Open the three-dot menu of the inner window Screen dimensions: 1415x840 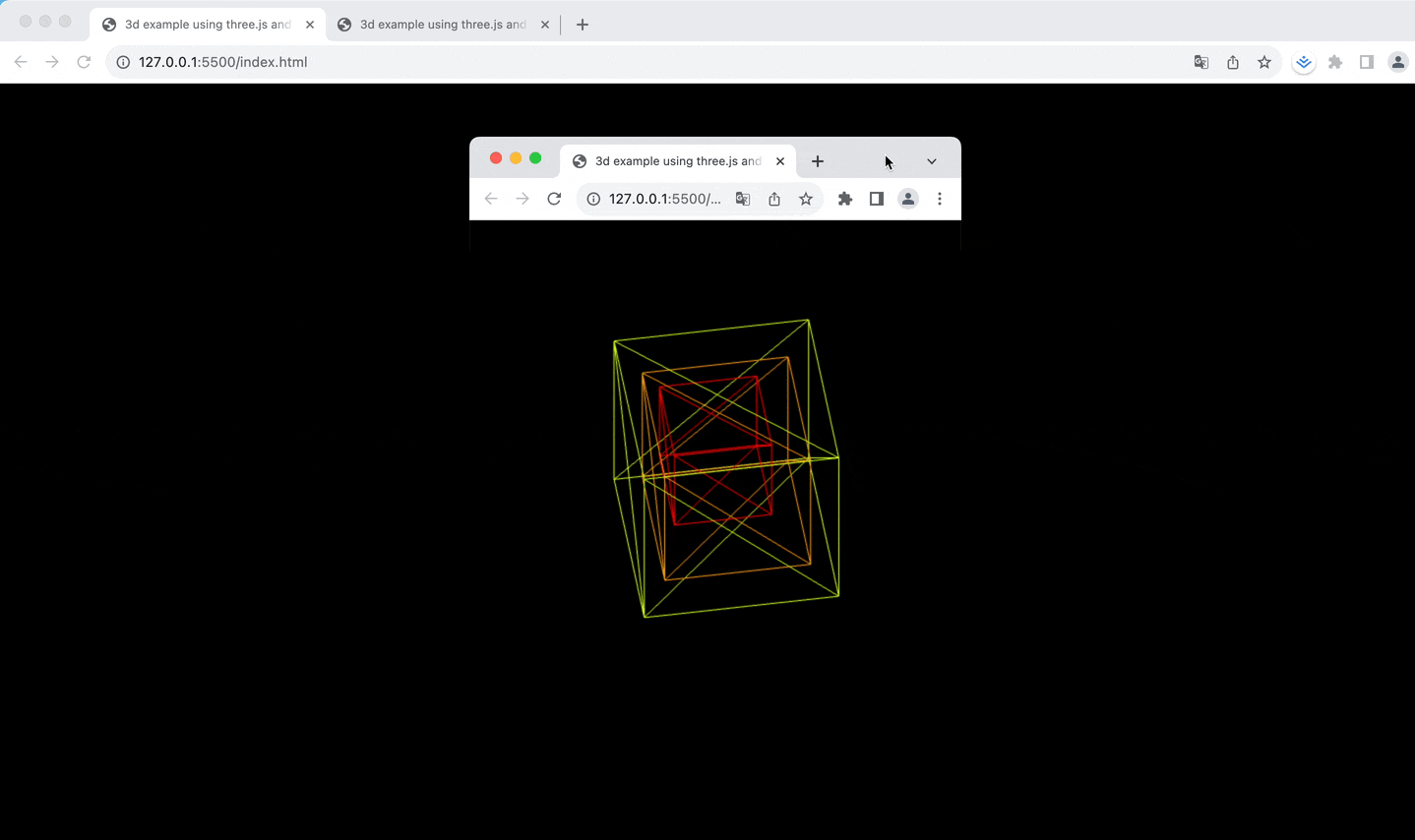click(x=940, y=198)
